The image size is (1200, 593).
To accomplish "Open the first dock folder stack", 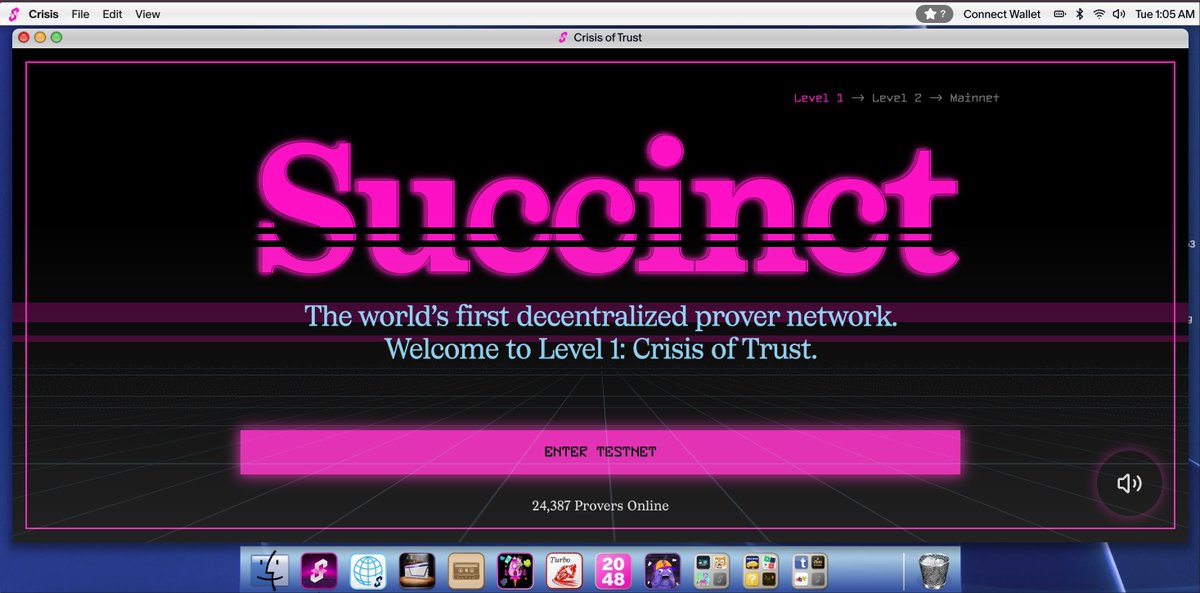I will pyautogui.click(x=711, y=570).
